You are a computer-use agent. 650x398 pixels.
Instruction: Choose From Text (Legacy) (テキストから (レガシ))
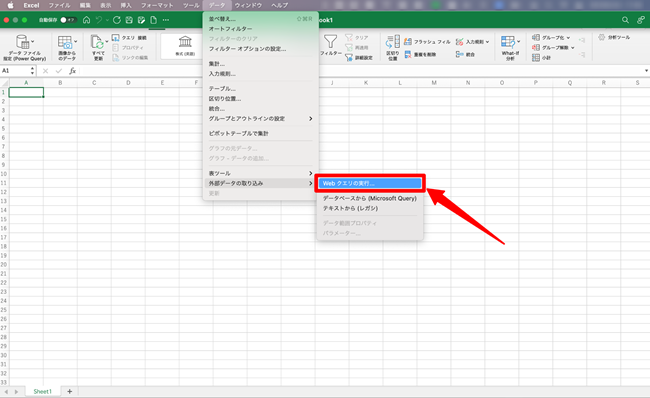click(370, 209)
